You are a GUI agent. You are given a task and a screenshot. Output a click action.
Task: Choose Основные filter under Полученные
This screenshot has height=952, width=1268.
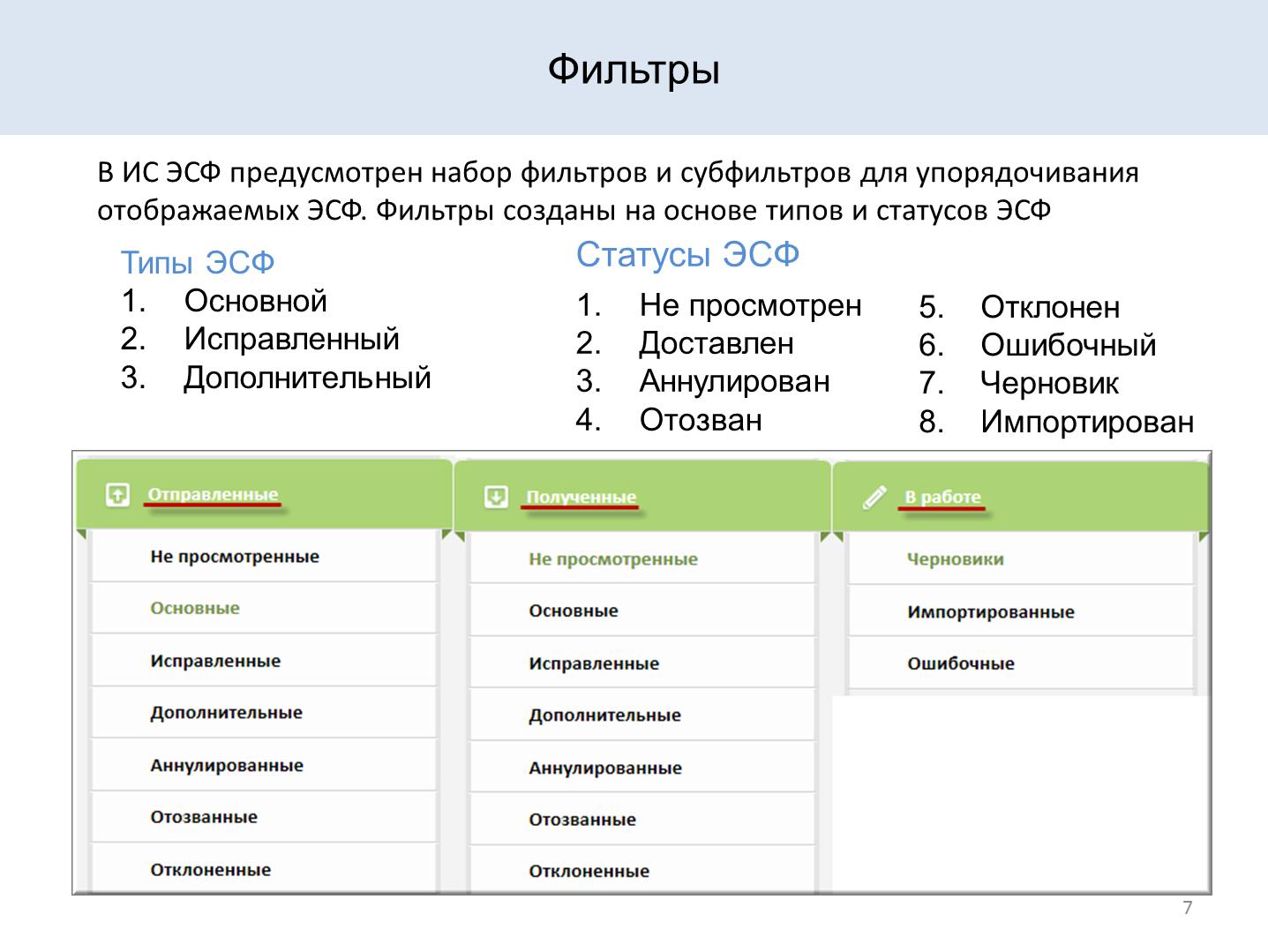574,611
